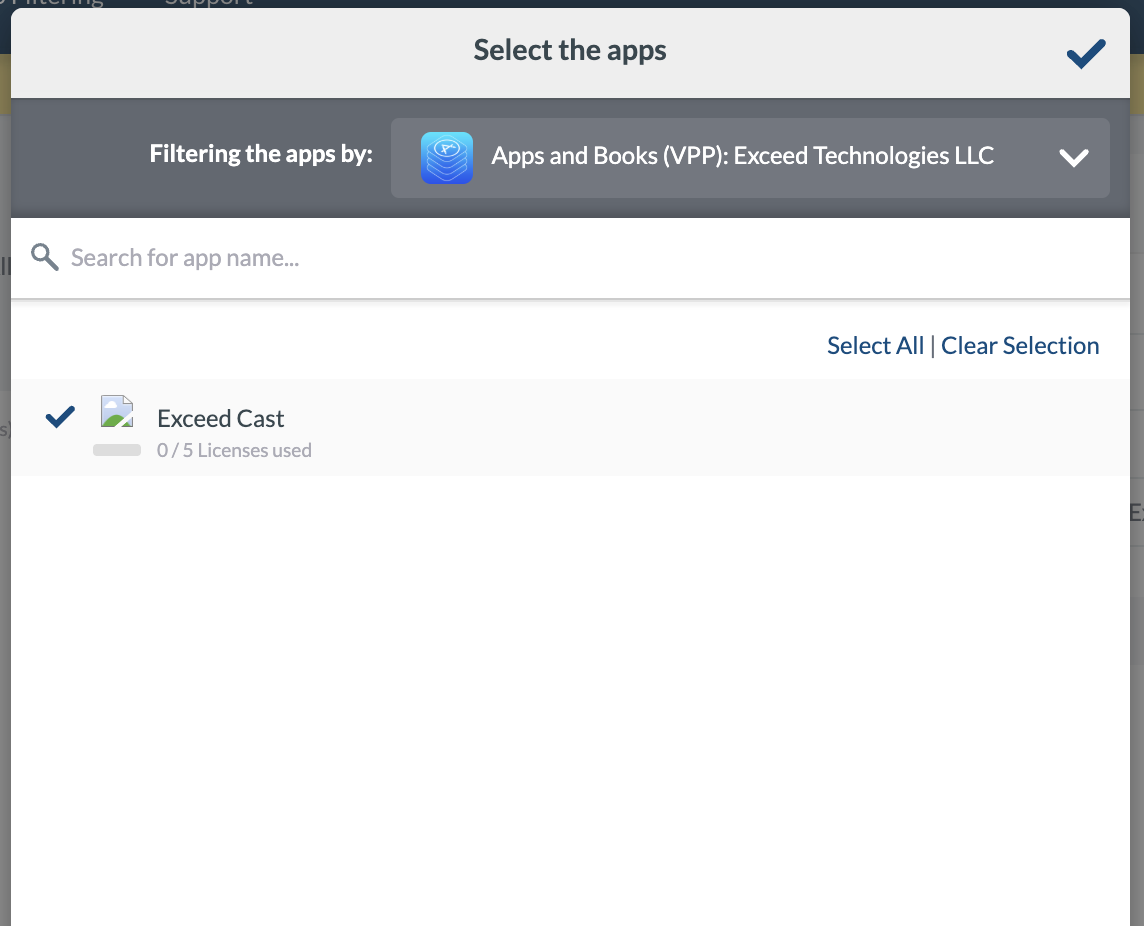Open the app filter dropdown
The image size is (1144, 926).
click(x=750, y=158)
